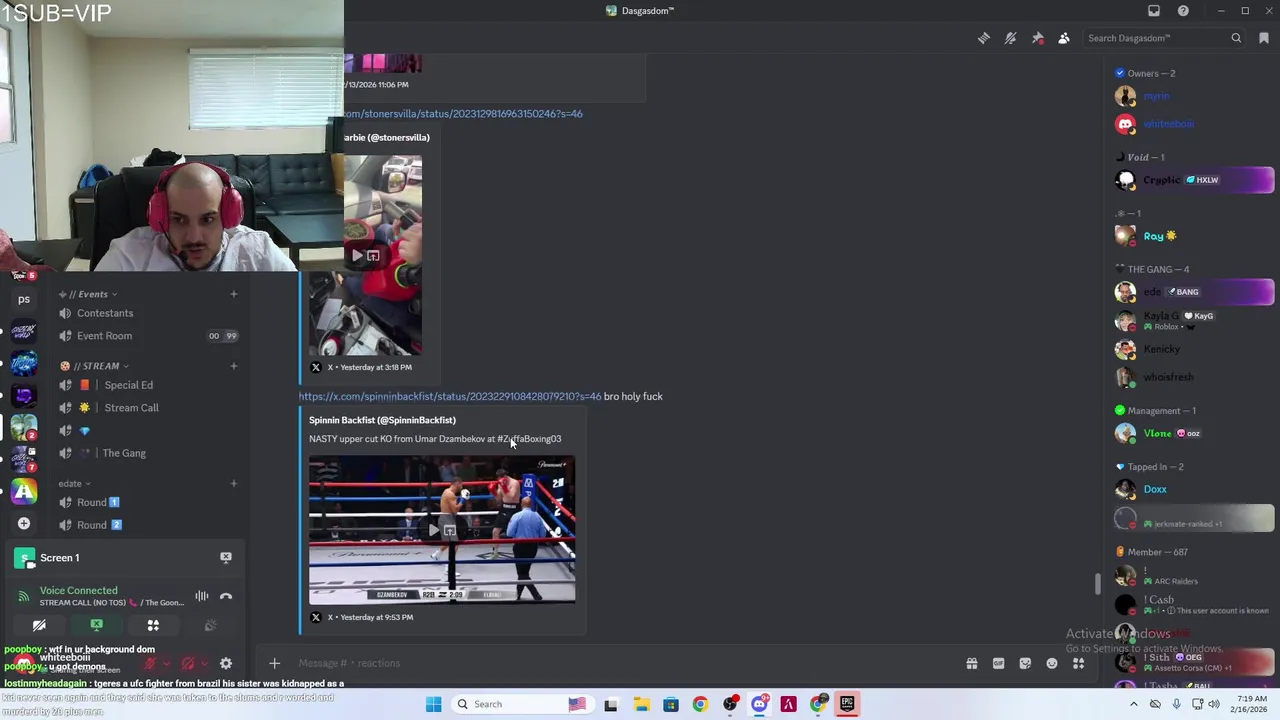Join the Special Ed voice channel

tap(128, 385)
